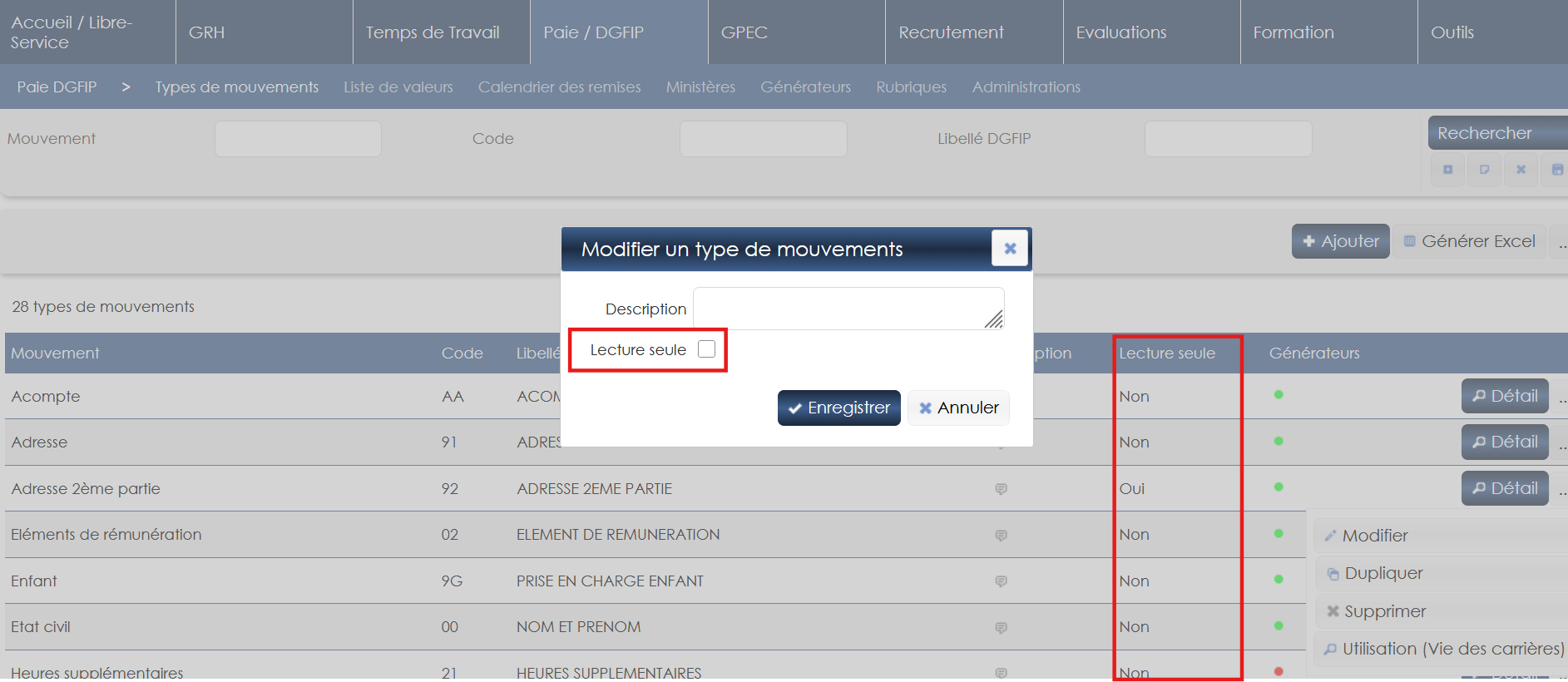This screenshot has height=682, width=1568.
Task: Click the comment icon in Adresse 2ème partie row
Action: pyautogui.click(x=1001, y=489)
